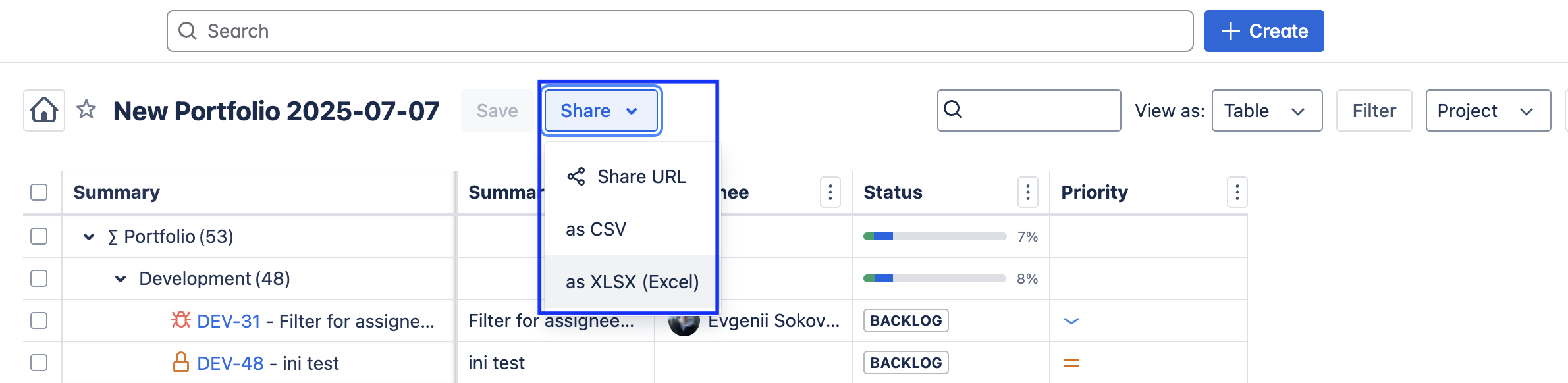Image resolution: width=1568 pixels, height=383 pixels.
Task: Collapse the Development (48) group
Action: tap(121, 279)
